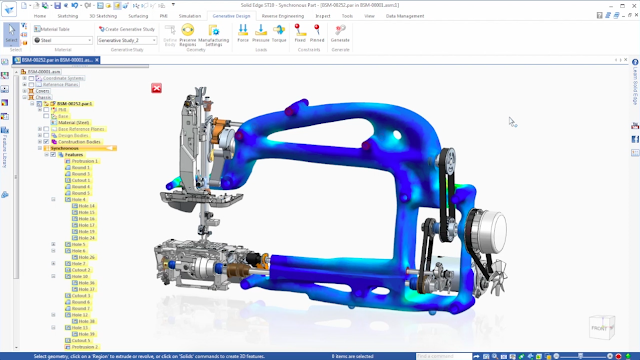Open Manufacturing Settings
640x360 pixels.
coord(213,35)
